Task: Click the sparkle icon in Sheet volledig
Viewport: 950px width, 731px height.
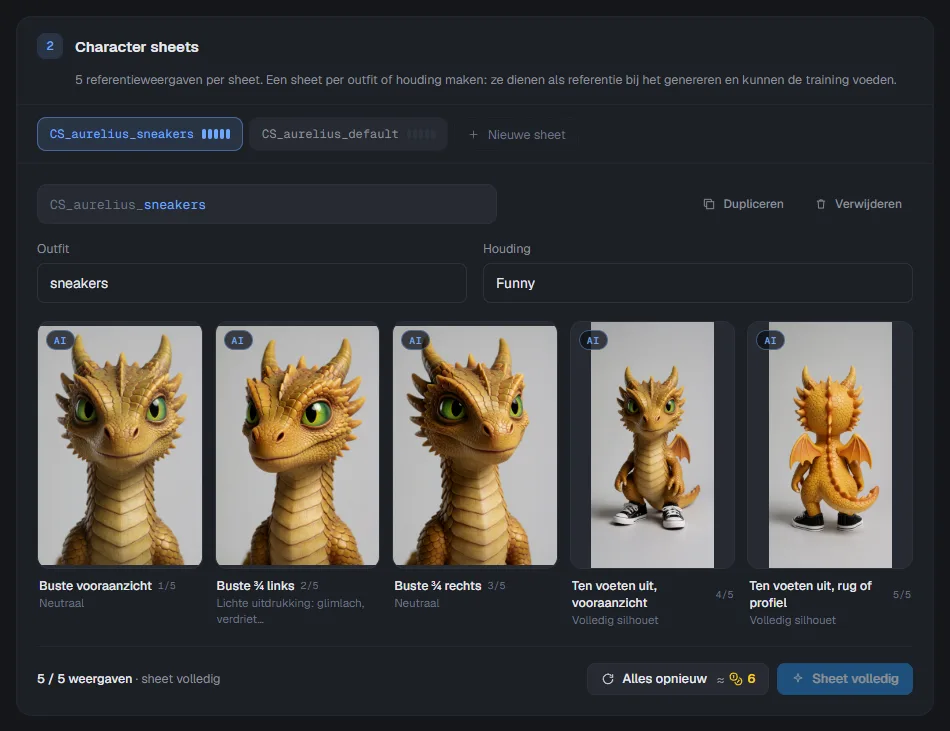Action: click(798, 678)
